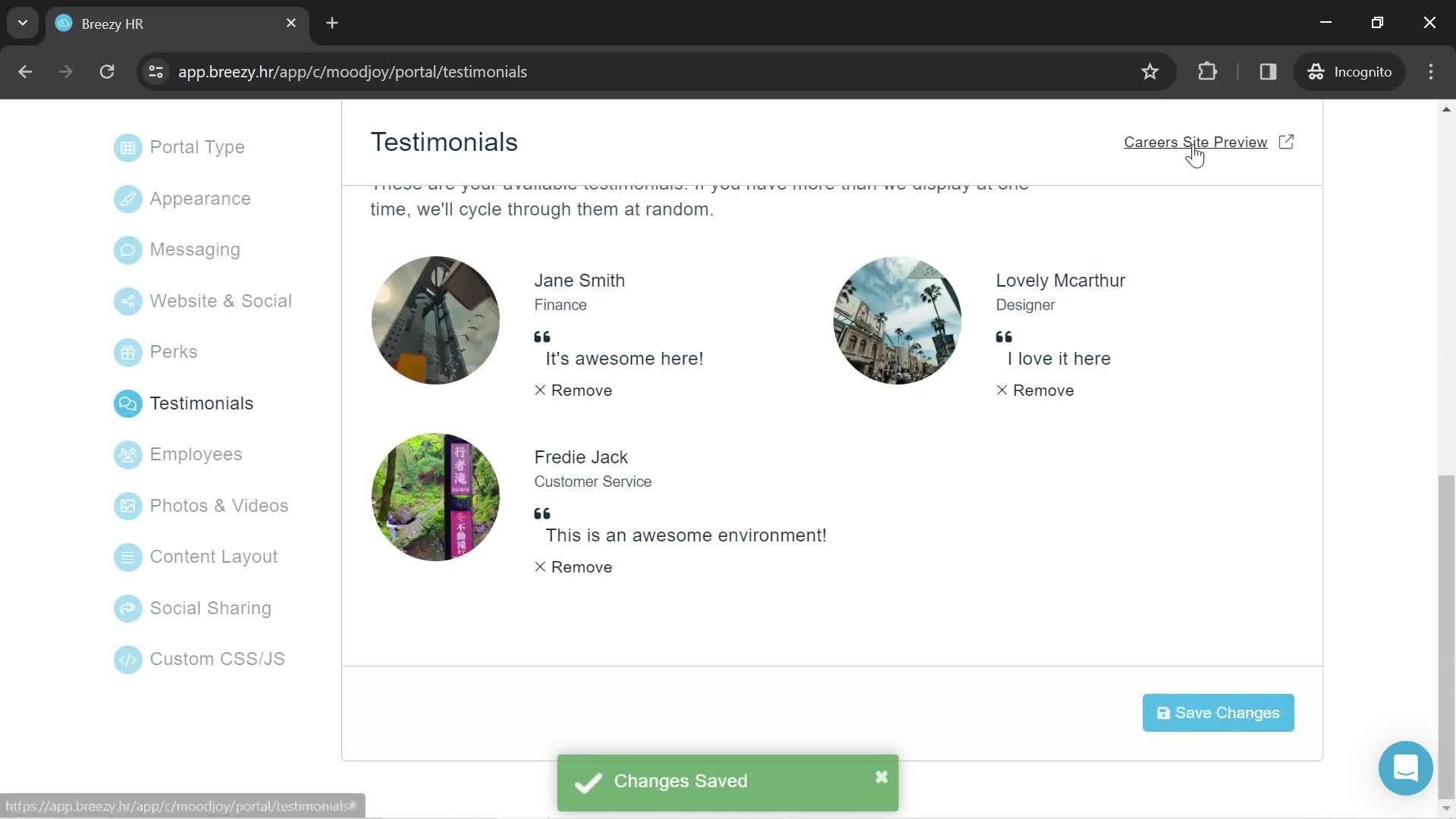The width and height of the screenshot is (1456, 819).
Task: Click the Portal Type icon in sidebar
Action: point(128,147)
